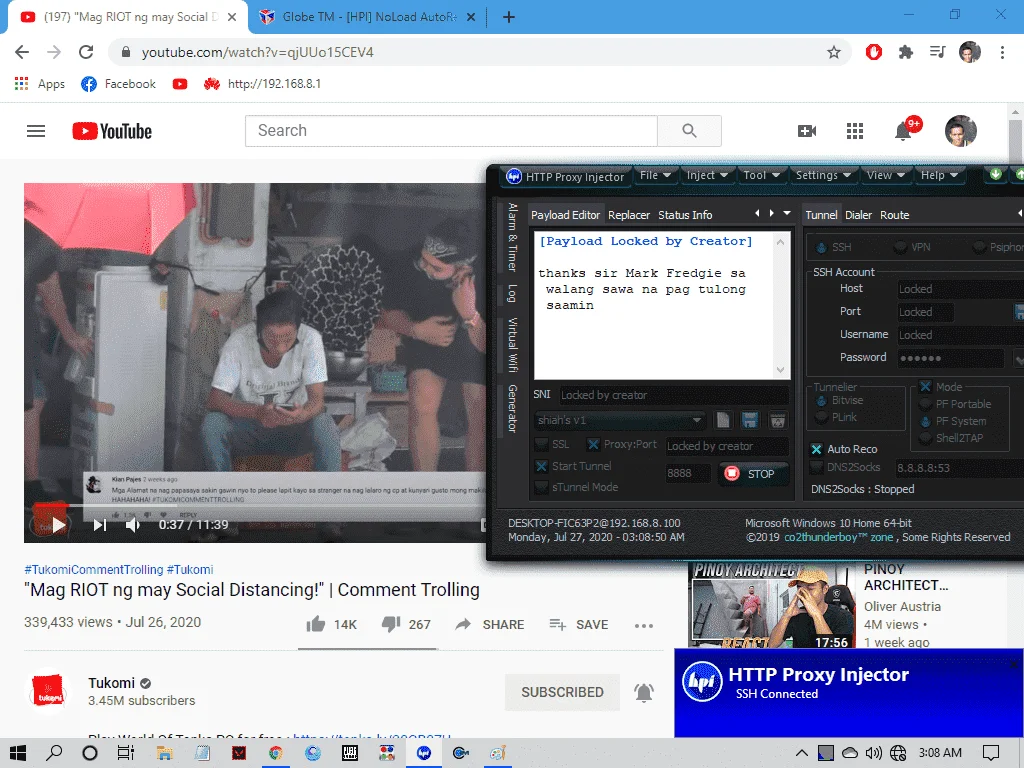This screenshot has height=768, width=1024.
Task: Click the YouTube bookmark icon in bookmarks bar
Action: [x=180, y=84]
